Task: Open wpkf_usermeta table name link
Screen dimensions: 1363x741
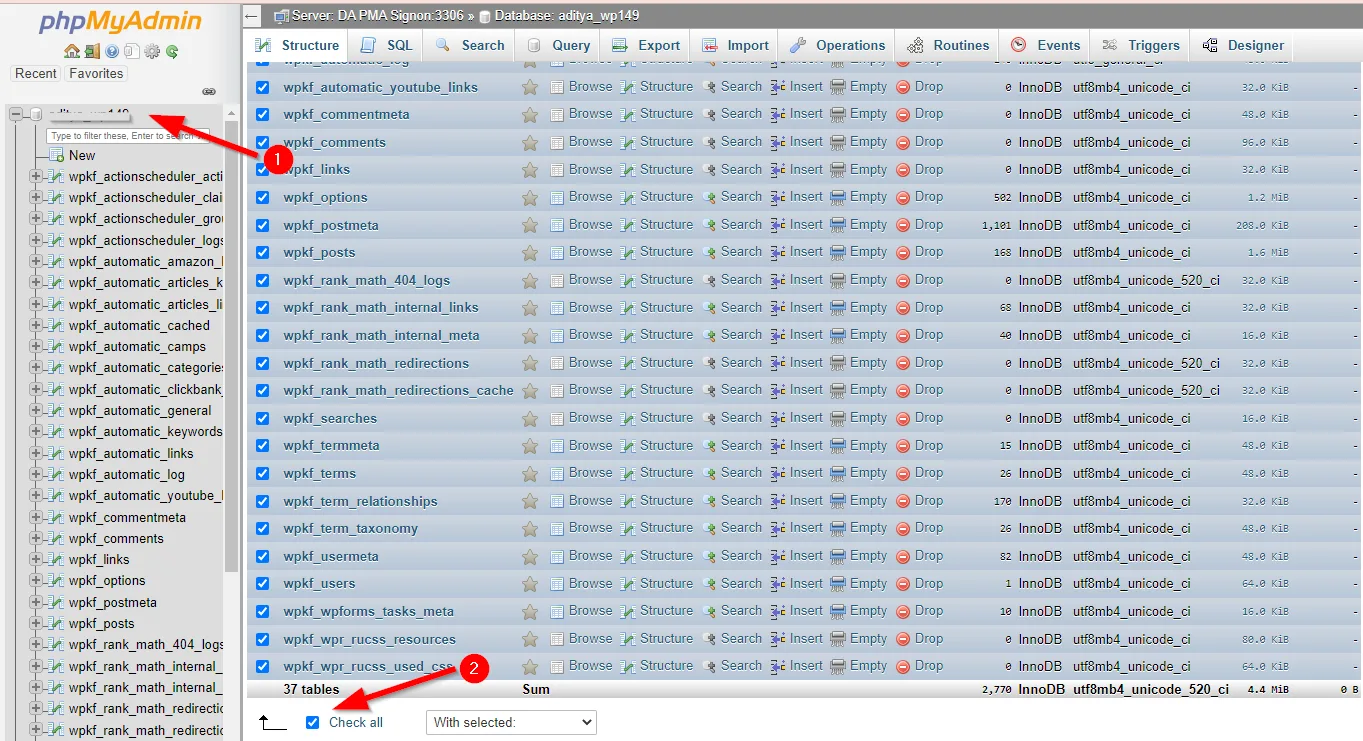Action: [x=330, y=556]
